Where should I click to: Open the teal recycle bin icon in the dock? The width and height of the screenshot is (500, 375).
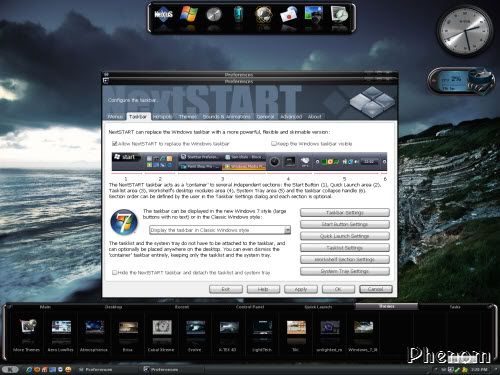(238, 15)
